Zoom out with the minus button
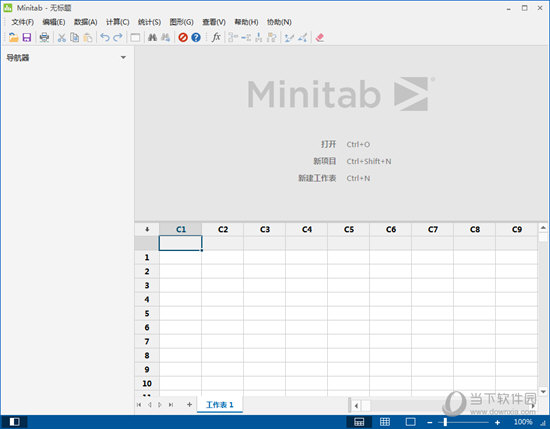 pos(430,422)
